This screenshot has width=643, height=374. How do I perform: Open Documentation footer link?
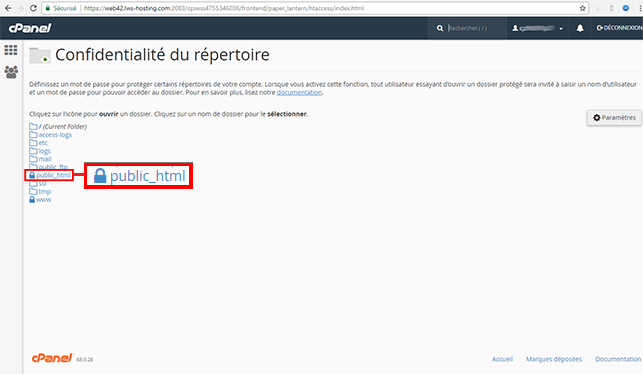(618, 359)
